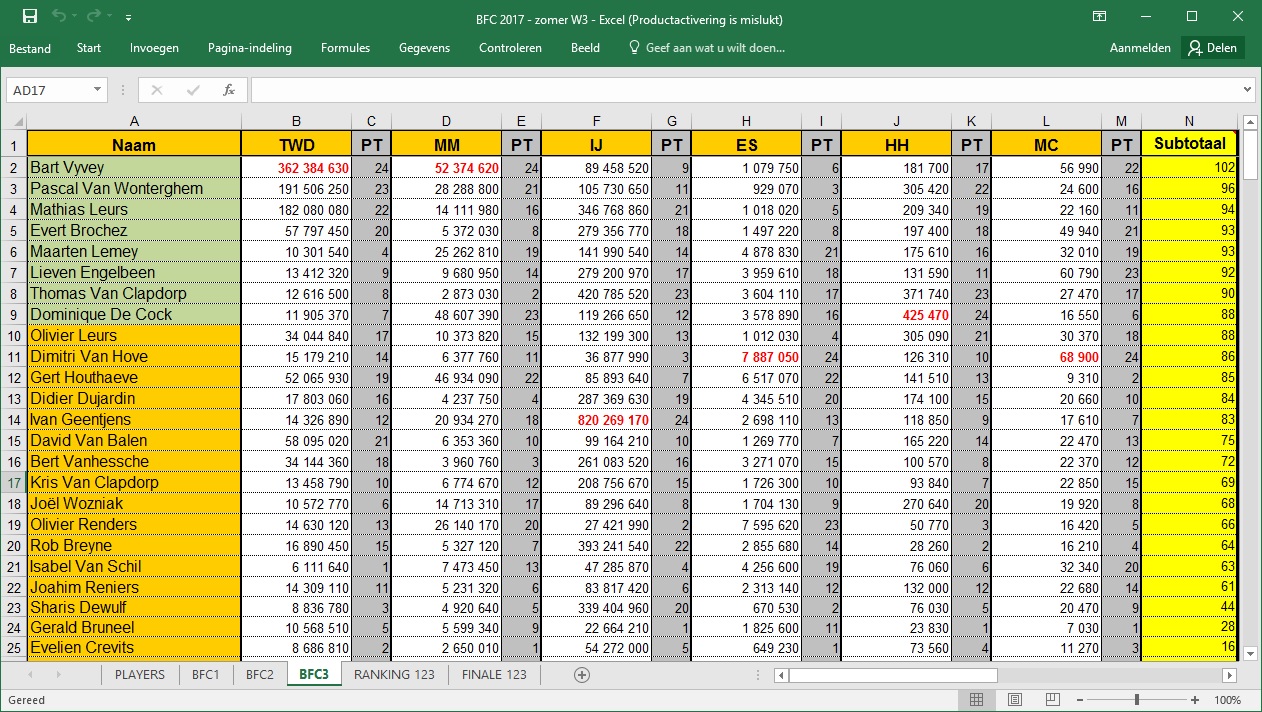Click the Insert Function fx icon
This screenshot has height=712, width=1262.
(x=228, y=90)
